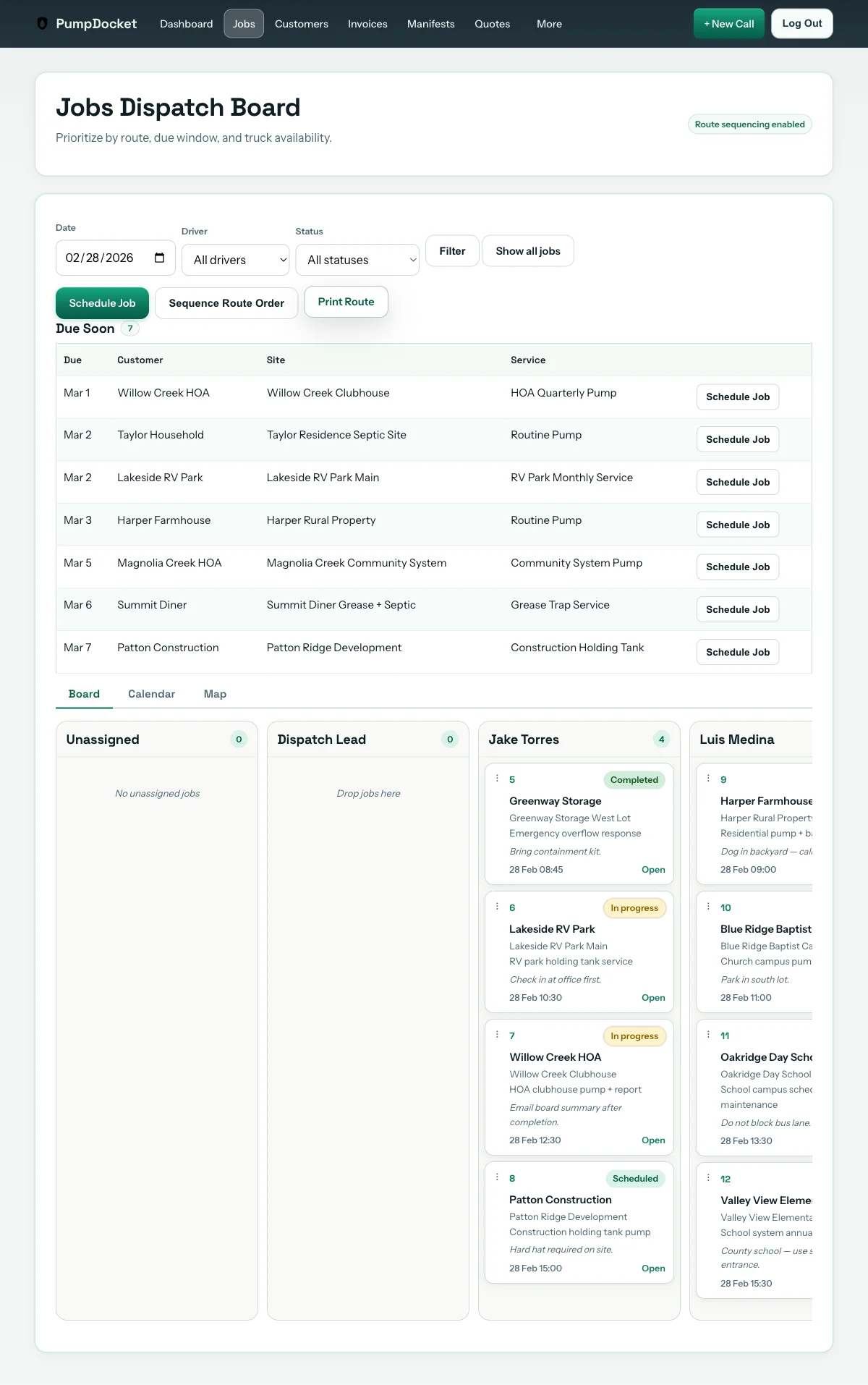Screen dimensions: 868x1385
Task: Click drag handle on job 5 Greenway Storage
Action: (497, 779)
